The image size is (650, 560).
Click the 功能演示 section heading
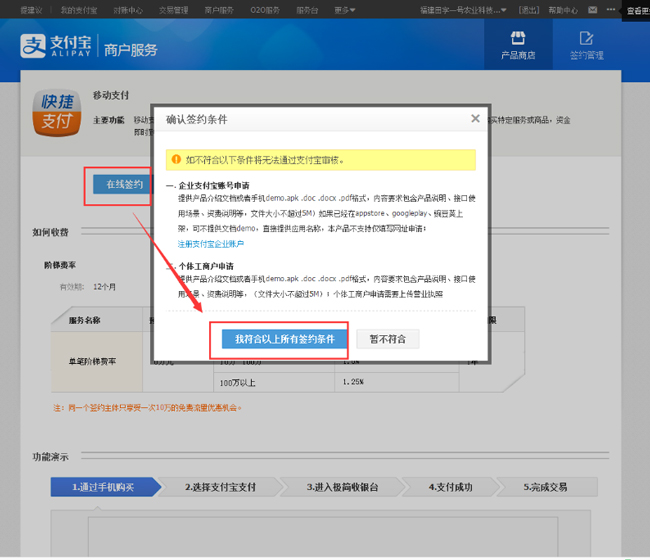click(51, 457)
